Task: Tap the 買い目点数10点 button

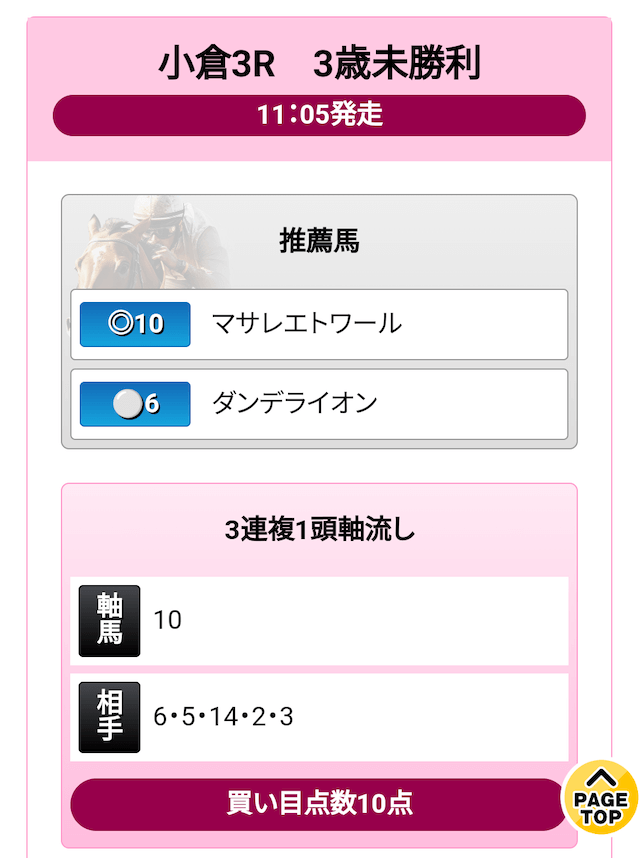Action: (x=317, y=803)
